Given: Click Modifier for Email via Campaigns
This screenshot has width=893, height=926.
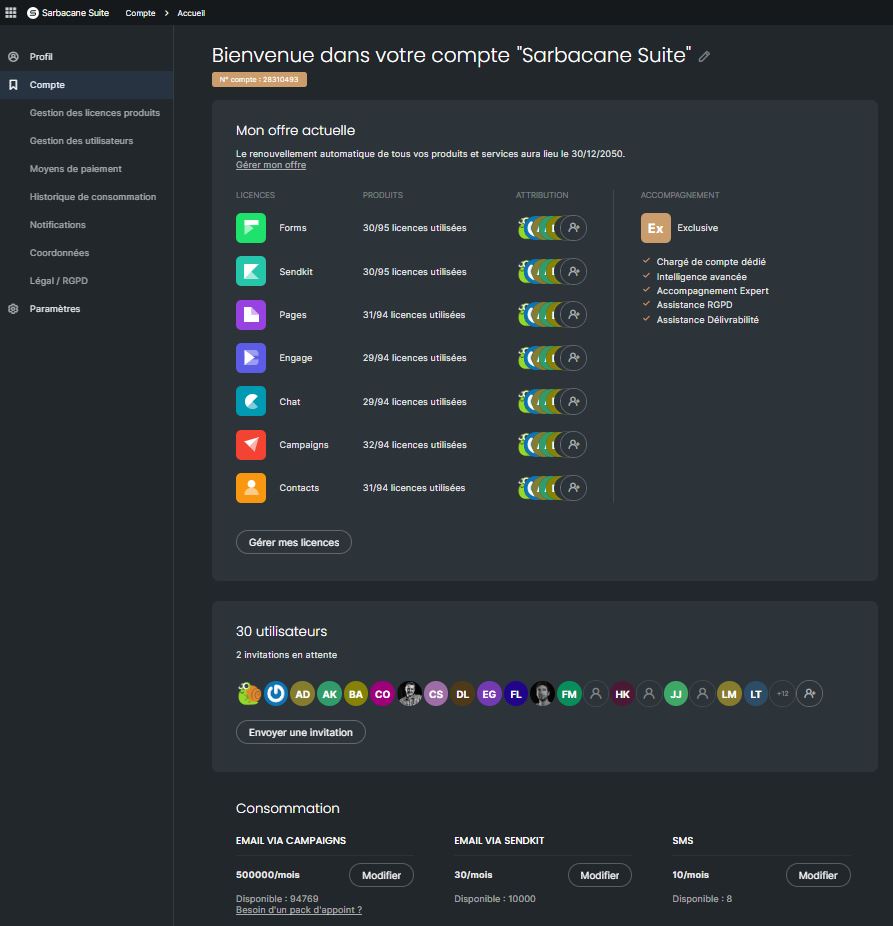Looking at the screenshot, I should [x=381, y=875].
